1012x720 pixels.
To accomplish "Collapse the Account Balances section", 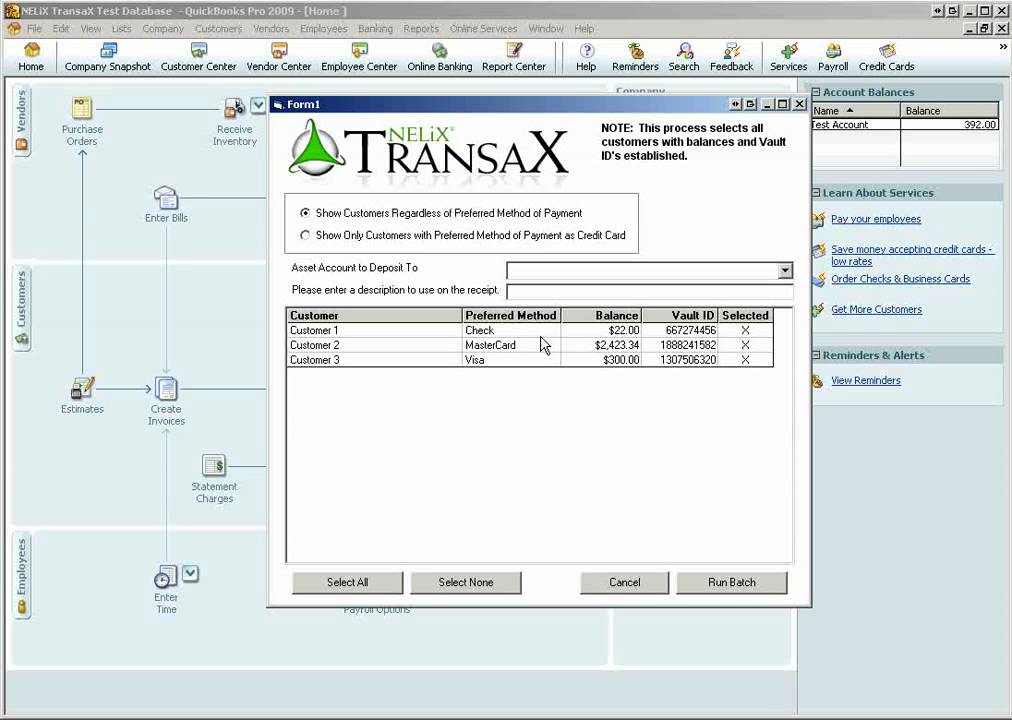I will [x=816, y=92].
